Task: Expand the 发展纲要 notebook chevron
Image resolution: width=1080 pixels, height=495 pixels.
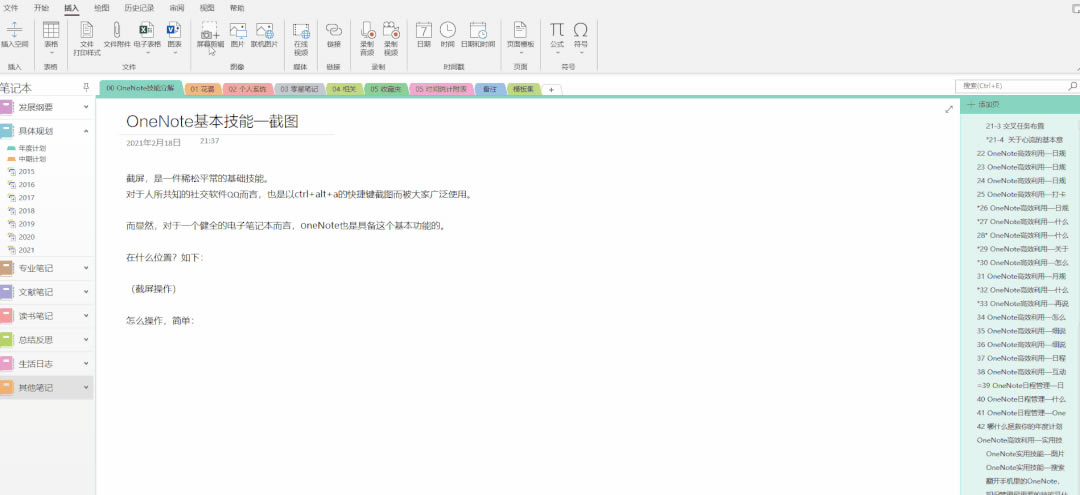Action: 86,107
